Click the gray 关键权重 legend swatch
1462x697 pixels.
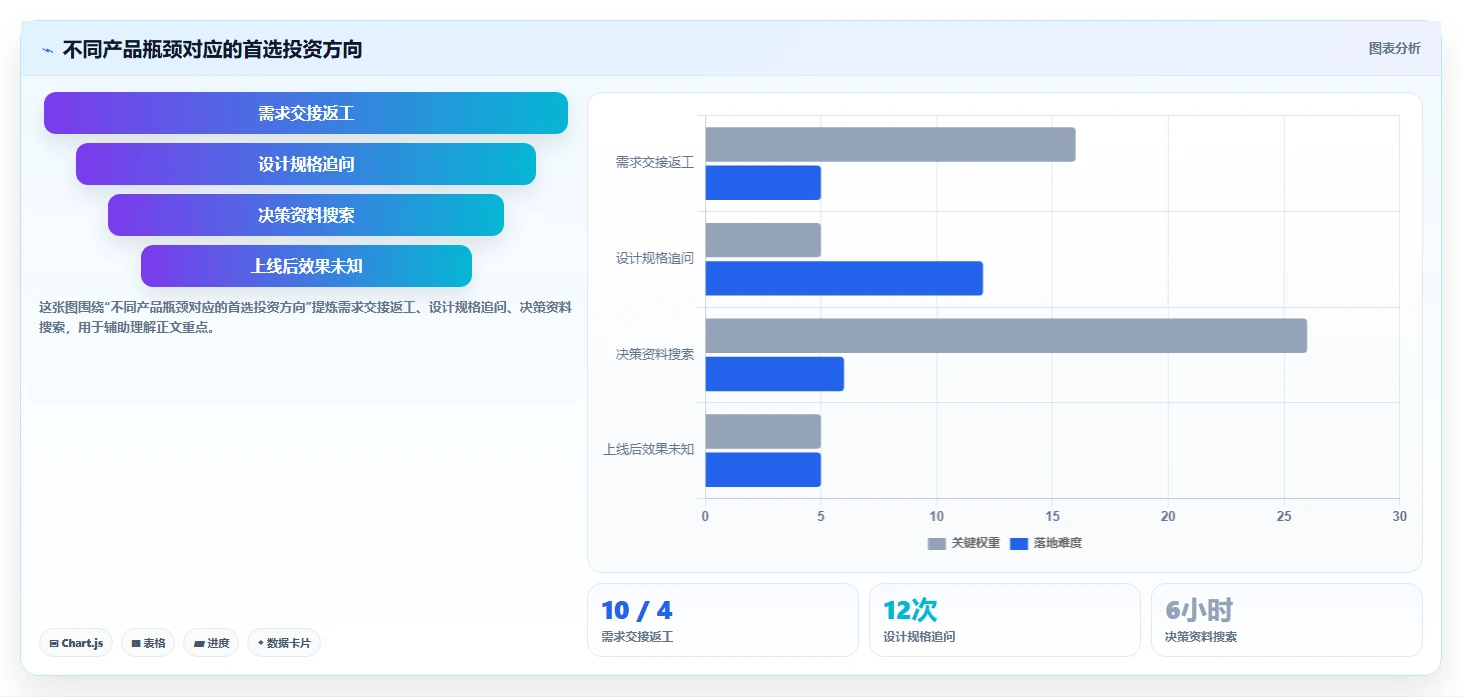click(937, 544)
